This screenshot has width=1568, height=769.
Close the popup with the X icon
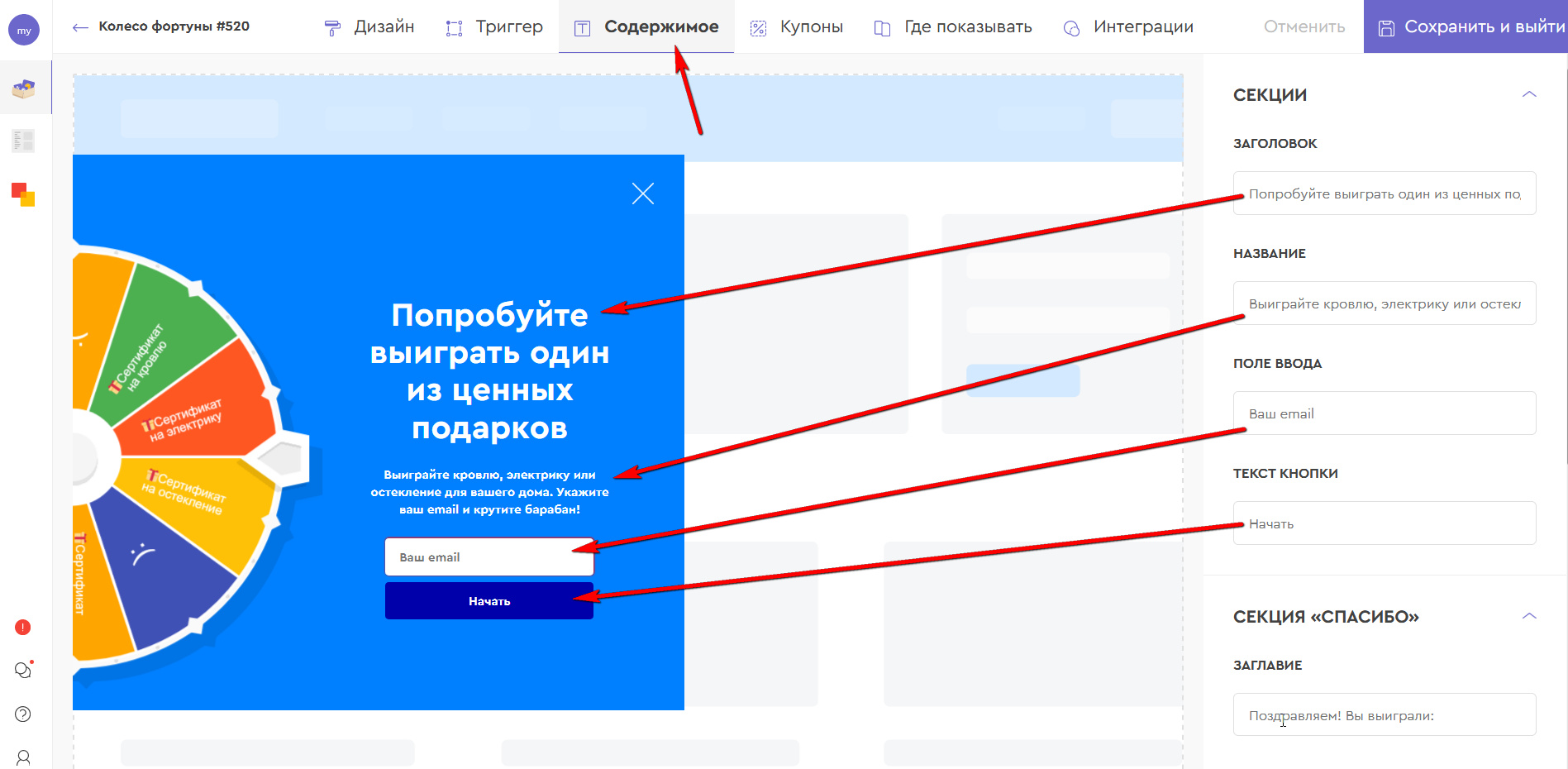643,193
